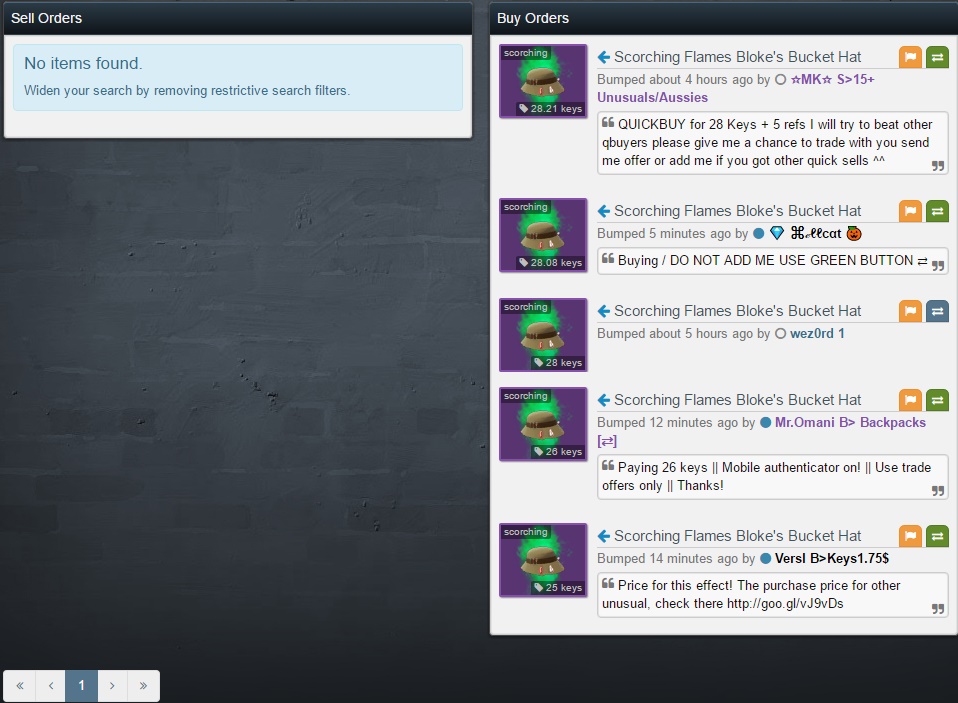
Task: Click green trade offer button on Versl's listing
Action: 937,536
